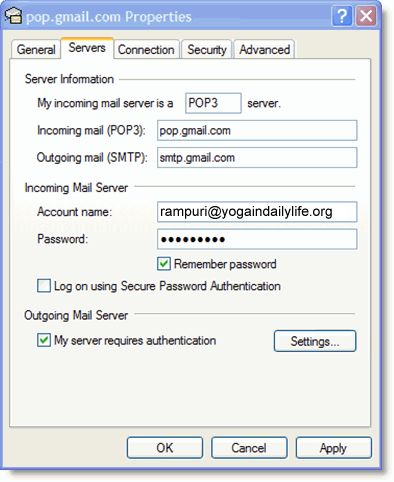
Task: Select the Servers tab
Action: click(87, 48)
